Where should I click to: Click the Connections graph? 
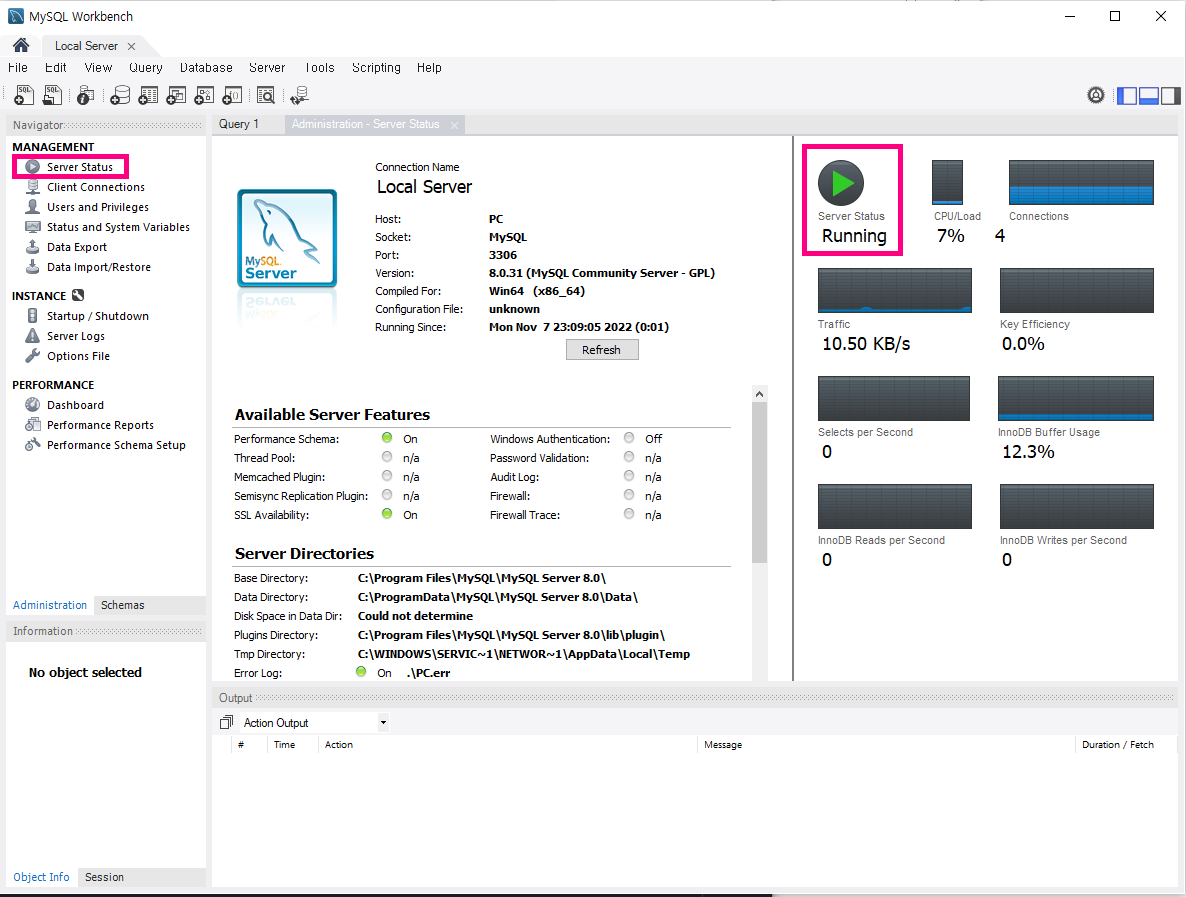click(1081, 182)
